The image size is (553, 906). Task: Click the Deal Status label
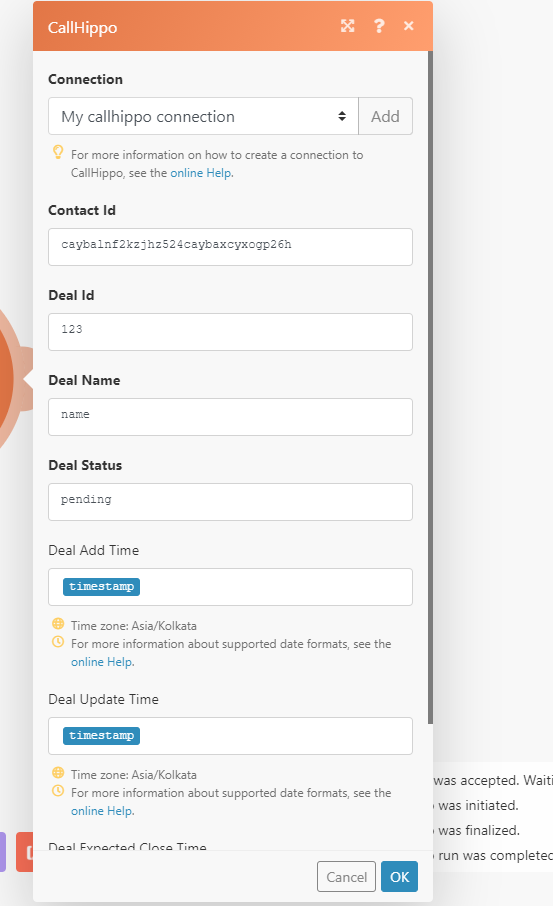(x=85, y=465)
